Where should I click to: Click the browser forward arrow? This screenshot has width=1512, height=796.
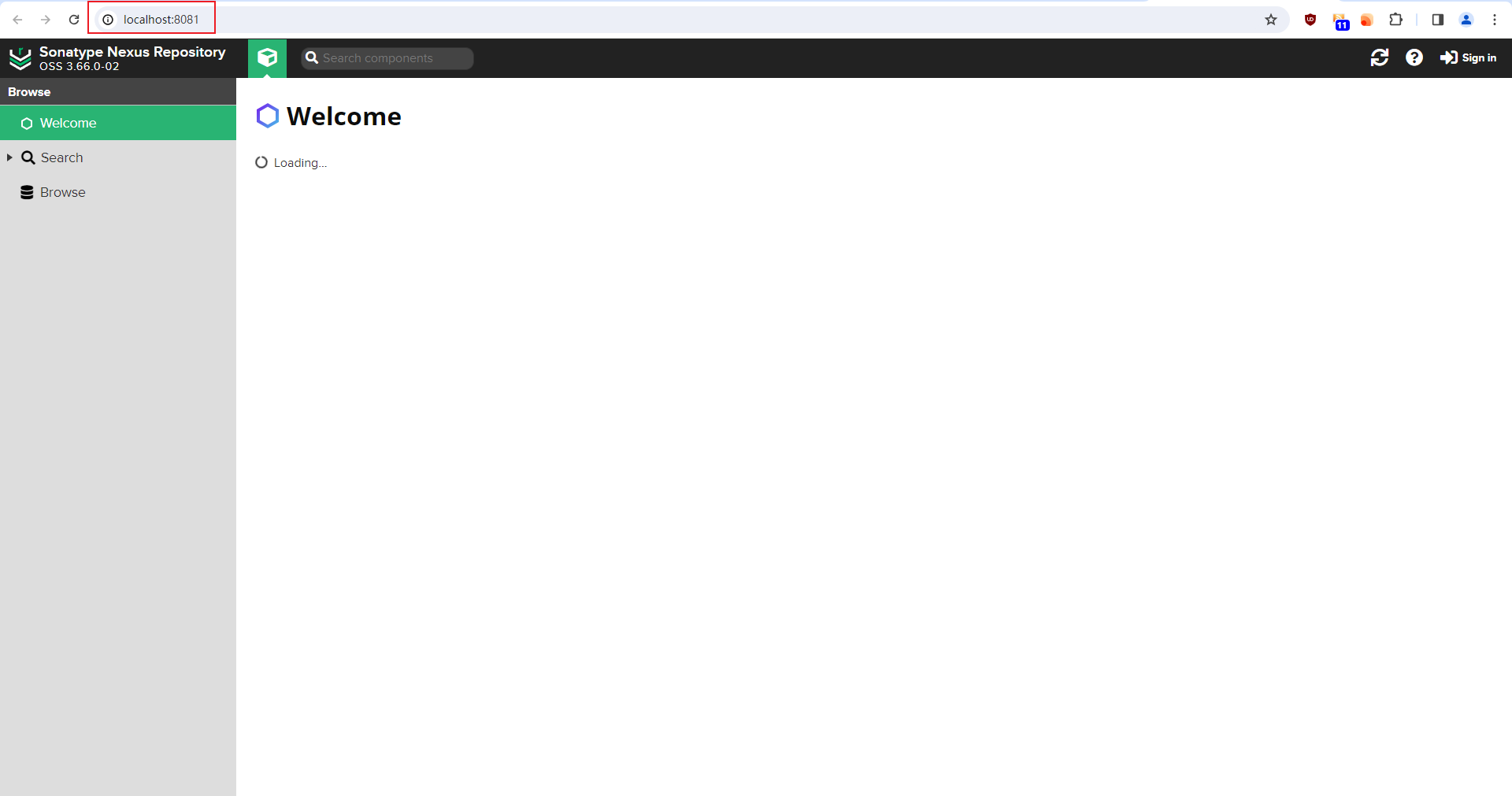[x=46, y=20]
